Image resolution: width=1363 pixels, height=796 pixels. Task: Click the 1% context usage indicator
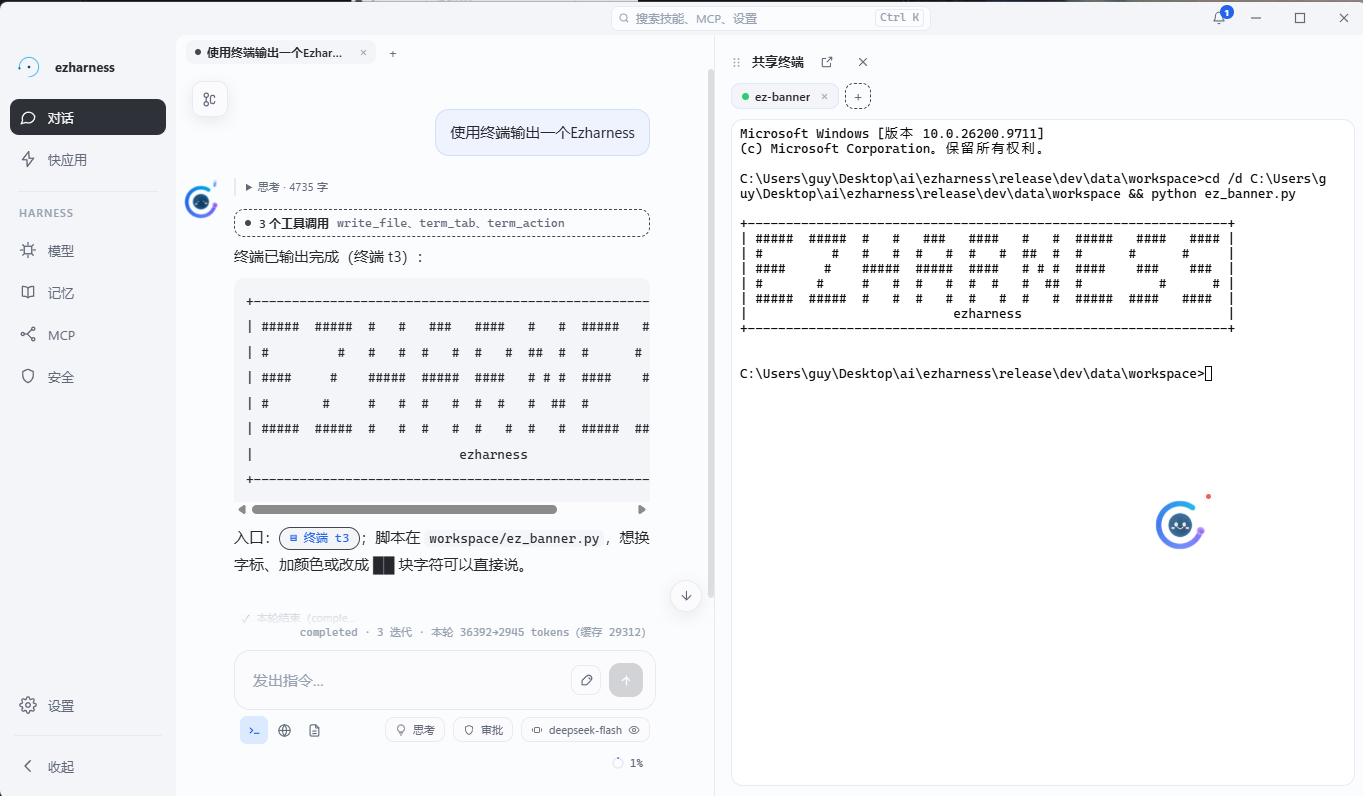[629, 763]
